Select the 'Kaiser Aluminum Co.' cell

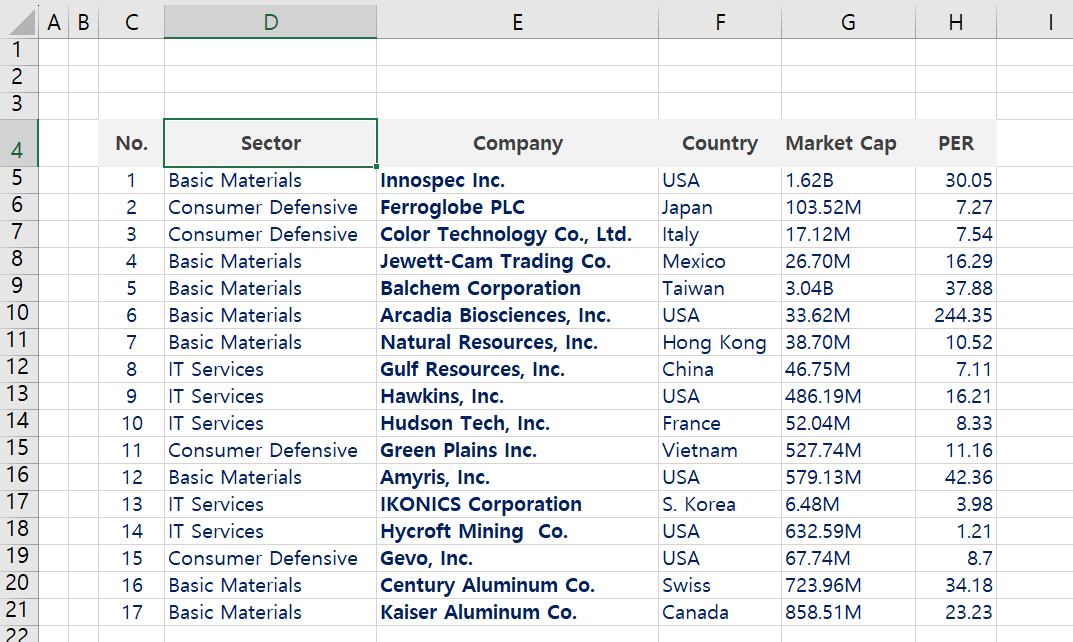[x=517, y=613]
